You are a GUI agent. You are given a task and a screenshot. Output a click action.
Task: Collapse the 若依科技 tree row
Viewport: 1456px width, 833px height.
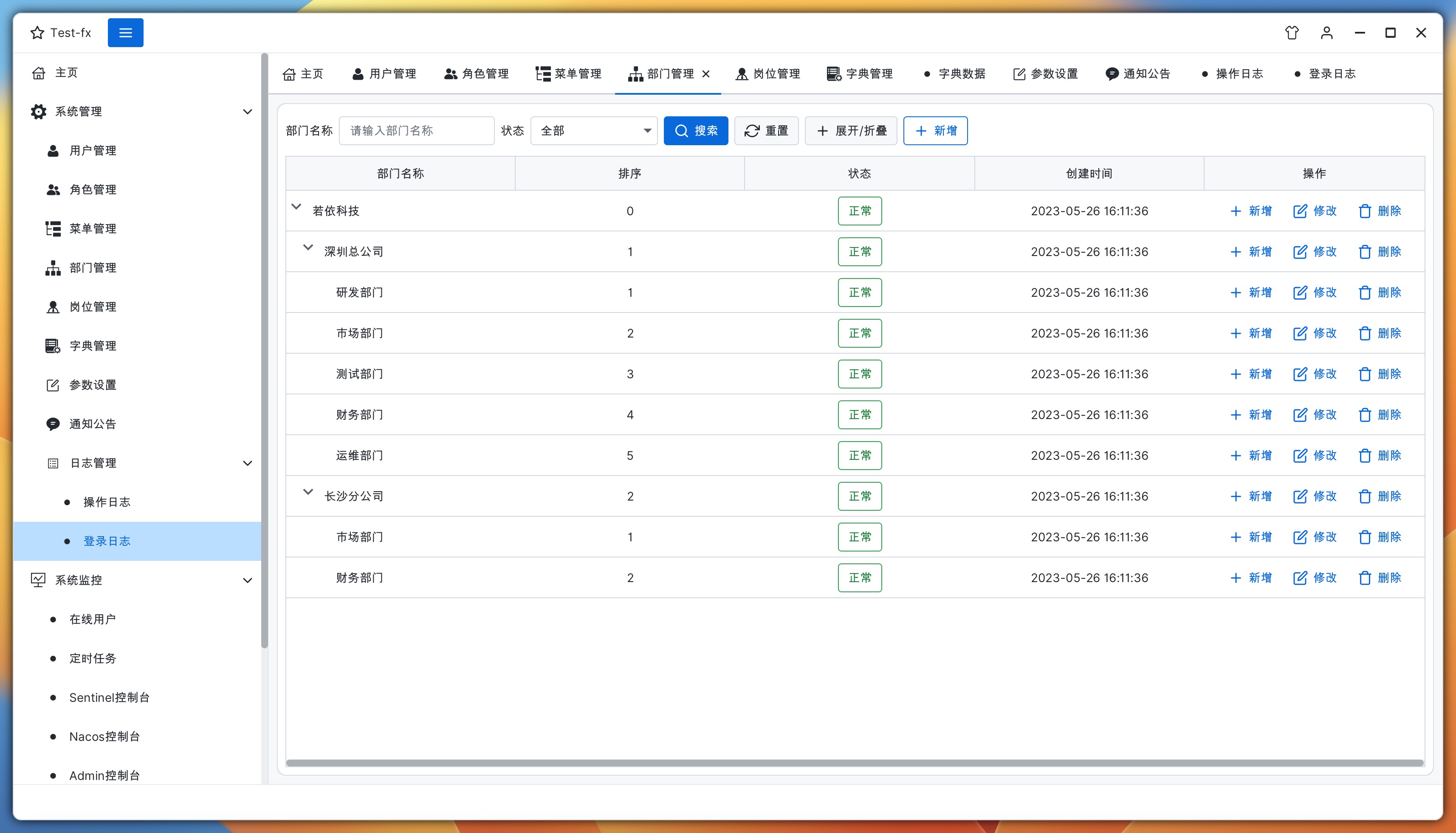[x=296, y=207]
